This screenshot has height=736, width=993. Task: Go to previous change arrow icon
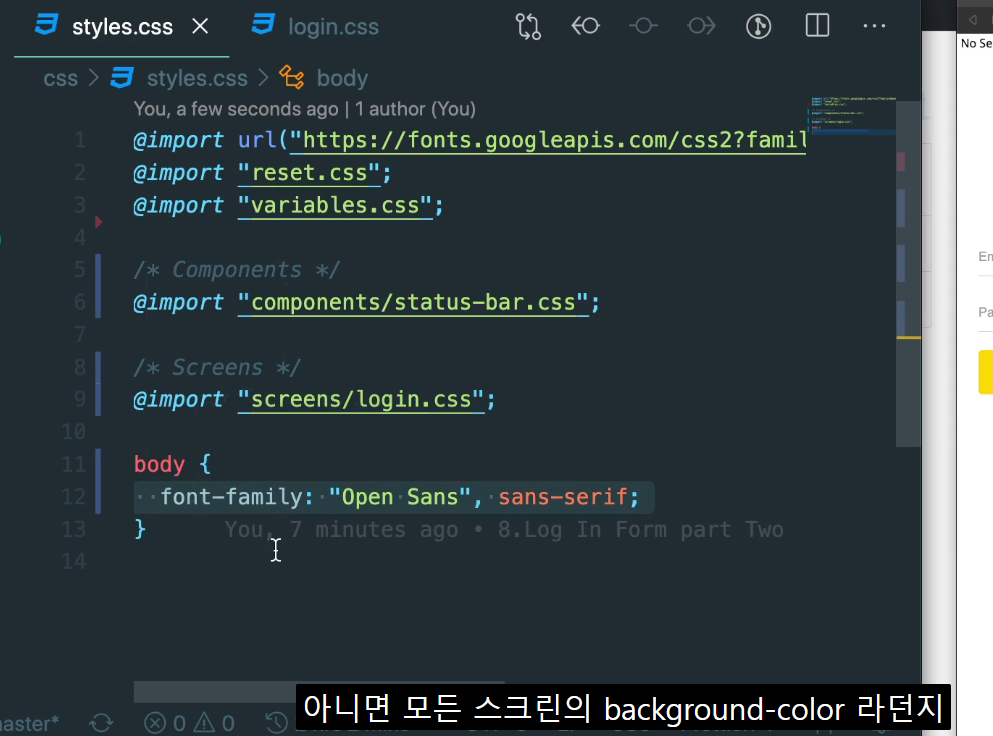pyautogui.click(x=586, y=26)
